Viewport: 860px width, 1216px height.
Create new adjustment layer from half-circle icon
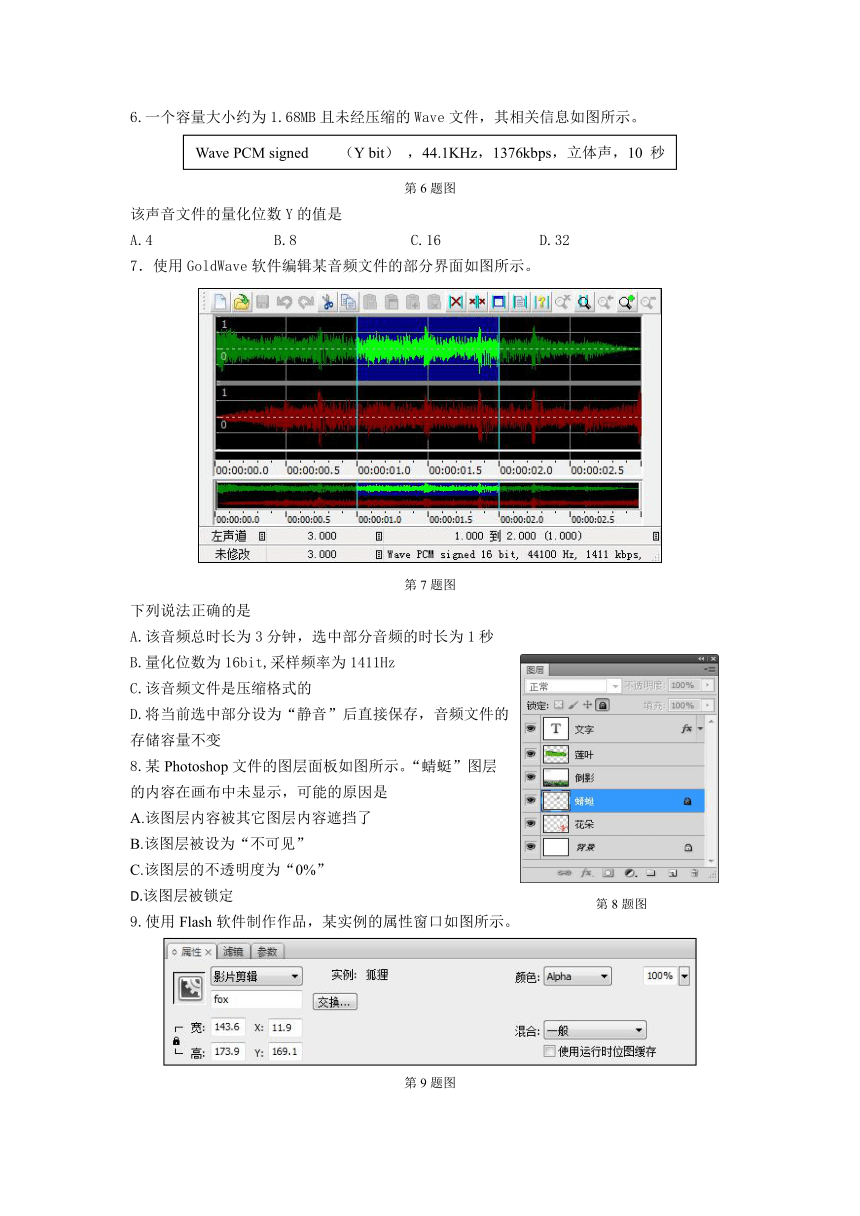point(630,873)
